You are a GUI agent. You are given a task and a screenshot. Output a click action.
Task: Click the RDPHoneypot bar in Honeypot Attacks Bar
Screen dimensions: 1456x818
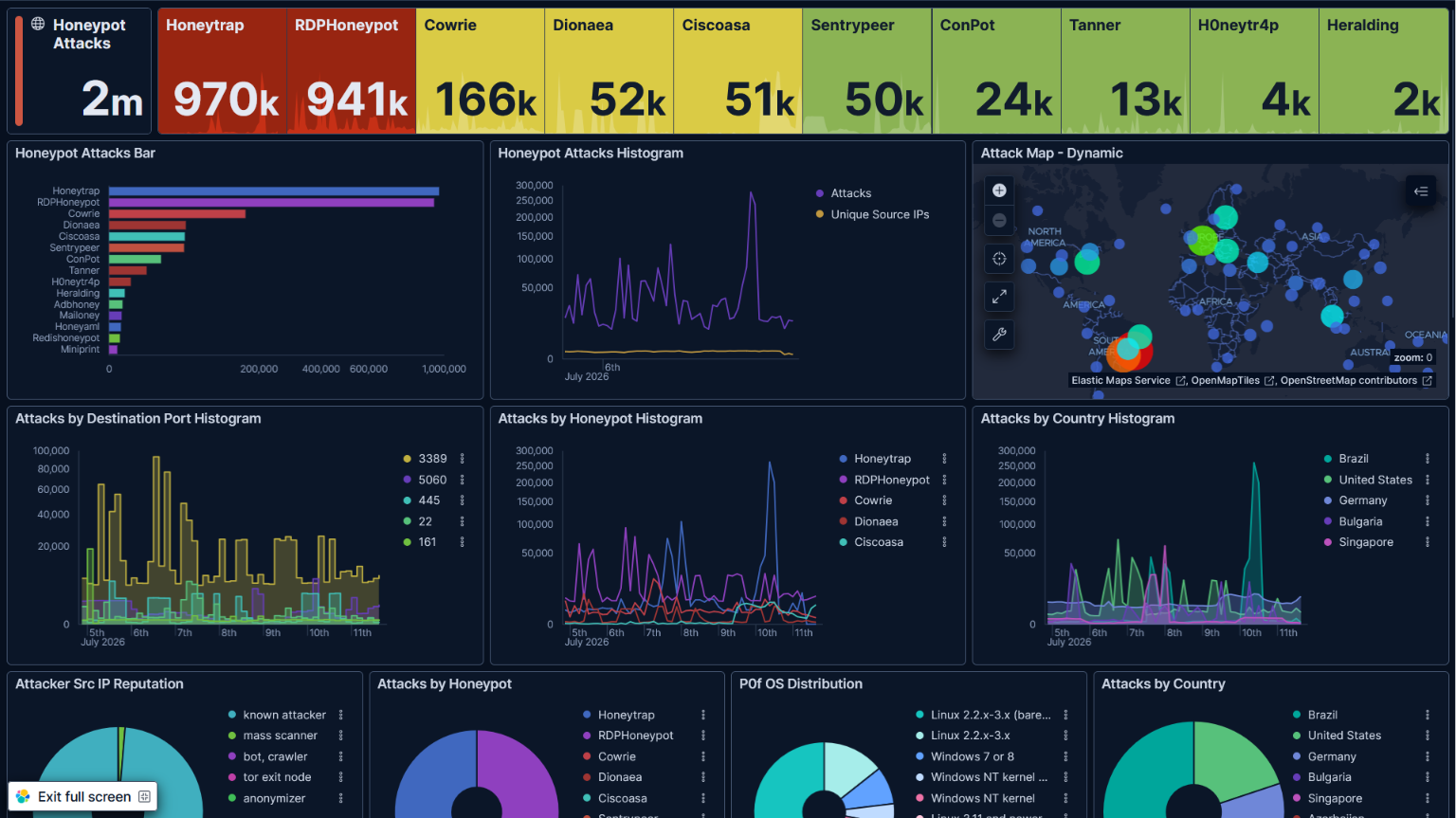[271, 203]
